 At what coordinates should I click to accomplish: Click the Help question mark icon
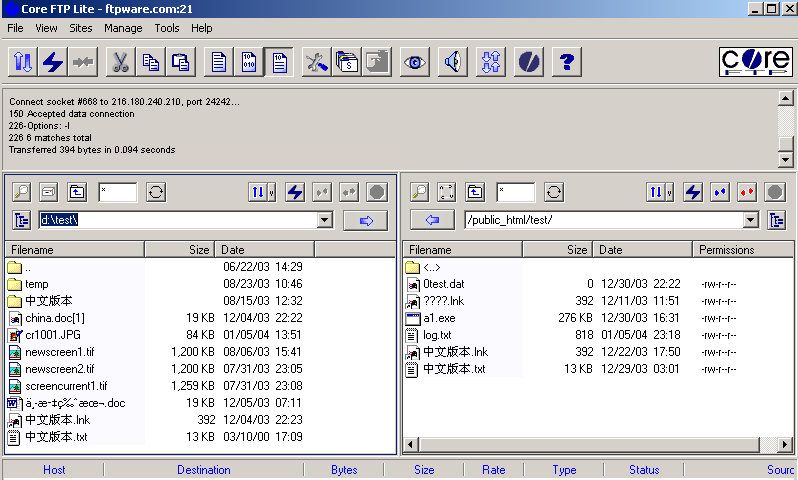point(567,62)
